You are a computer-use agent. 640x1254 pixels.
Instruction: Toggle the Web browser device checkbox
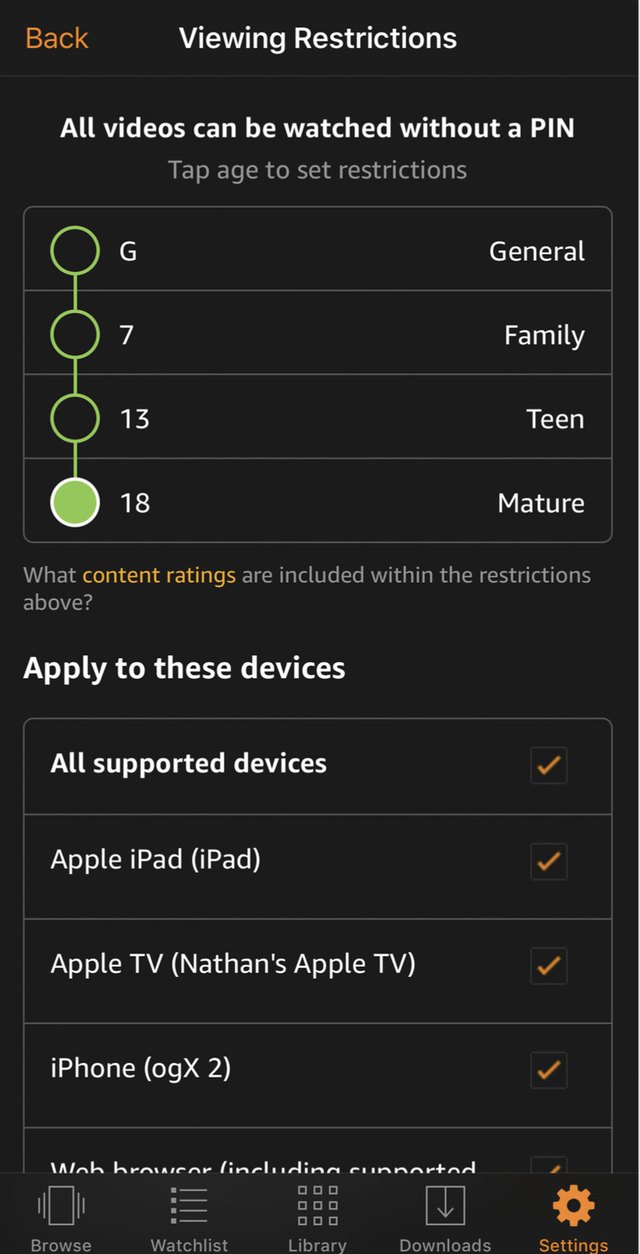click(548, 1165)
